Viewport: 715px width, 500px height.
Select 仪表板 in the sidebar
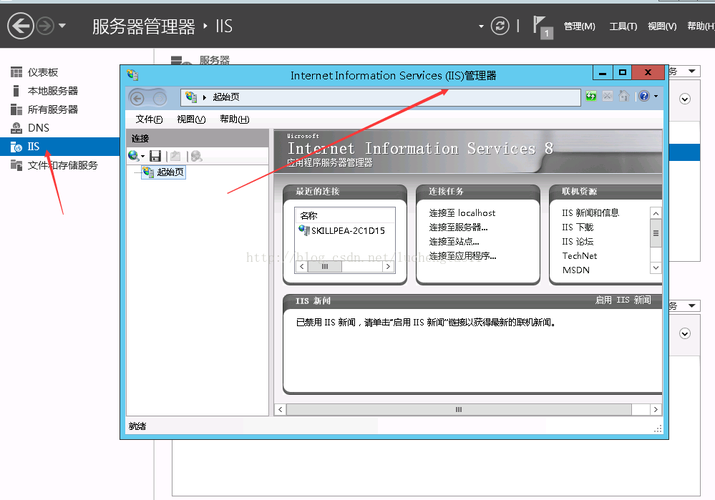point(43,72)
